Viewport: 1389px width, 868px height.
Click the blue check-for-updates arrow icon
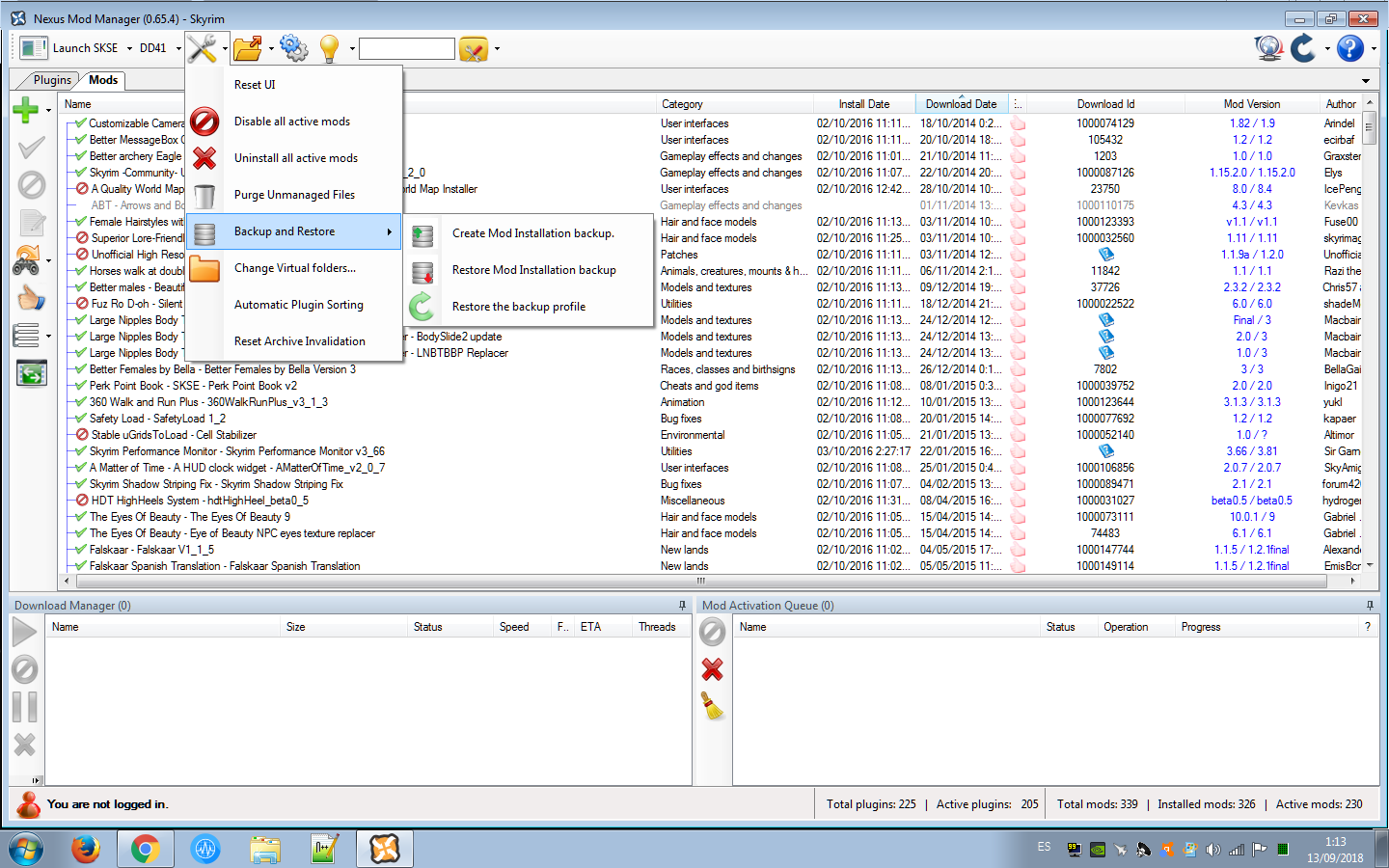click(1303, 48)
